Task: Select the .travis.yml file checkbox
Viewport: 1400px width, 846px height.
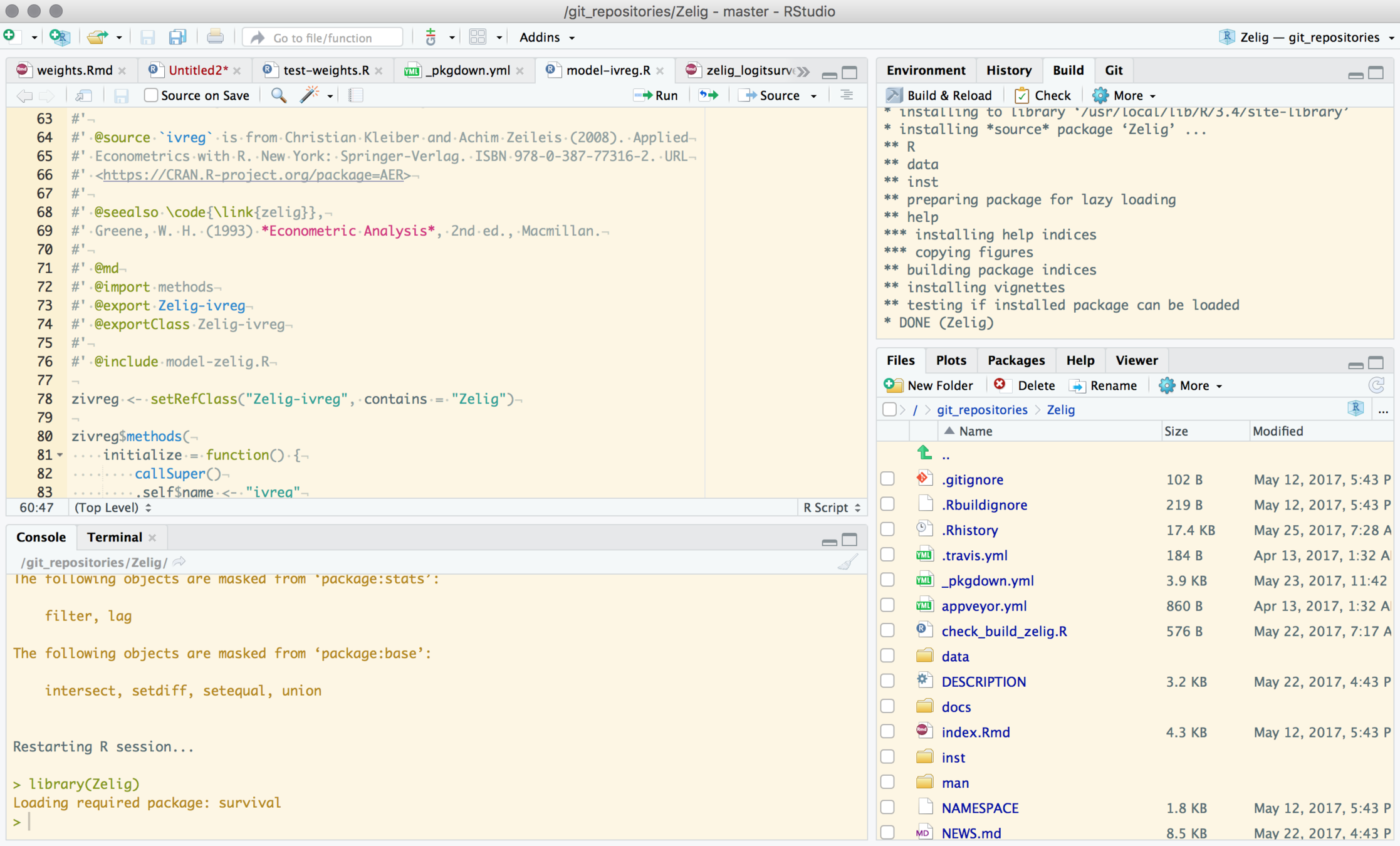Action: point(887,555)
